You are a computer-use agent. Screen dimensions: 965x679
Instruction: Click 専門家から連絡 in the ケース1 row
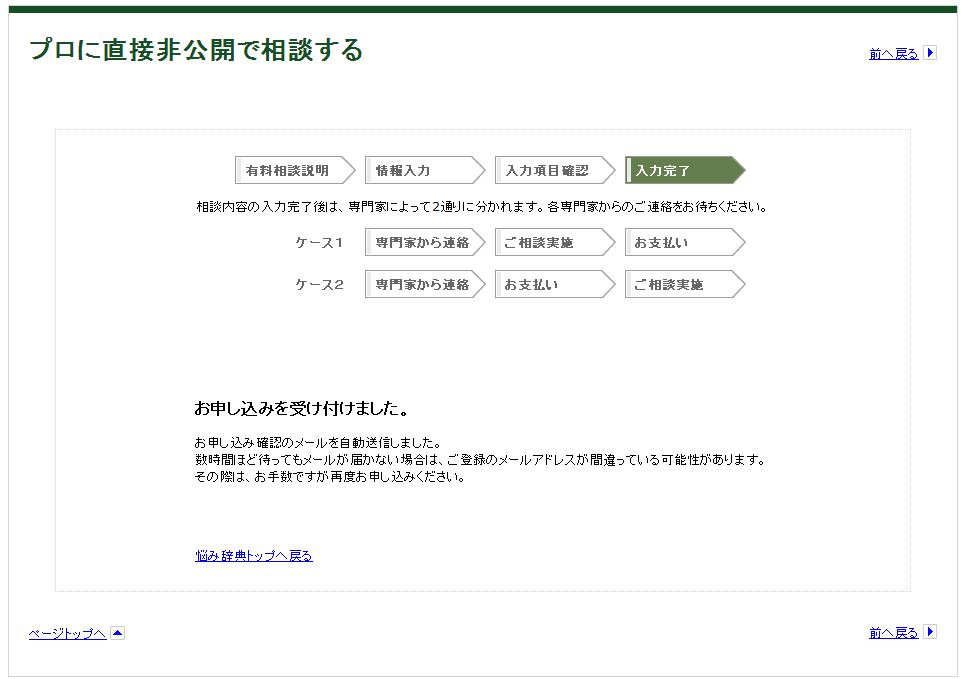(425, 243)
